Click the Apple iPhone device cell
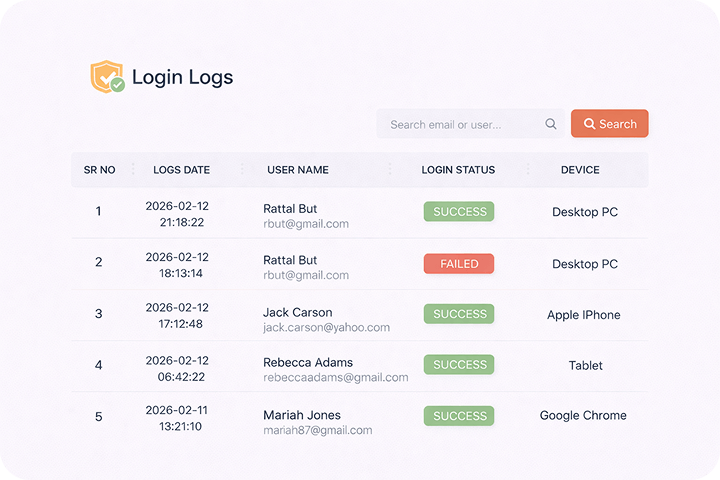The image size is (720, 480). (583, 315)
